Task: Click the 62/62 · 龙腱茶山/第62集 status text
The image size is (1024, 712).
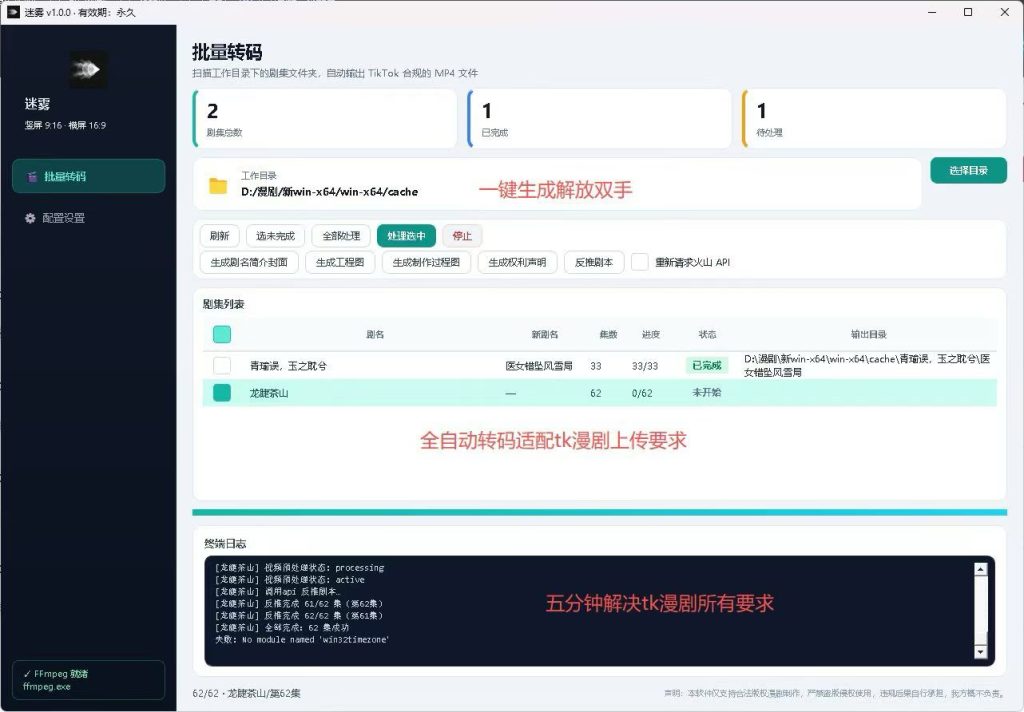Action: (246, 693)
